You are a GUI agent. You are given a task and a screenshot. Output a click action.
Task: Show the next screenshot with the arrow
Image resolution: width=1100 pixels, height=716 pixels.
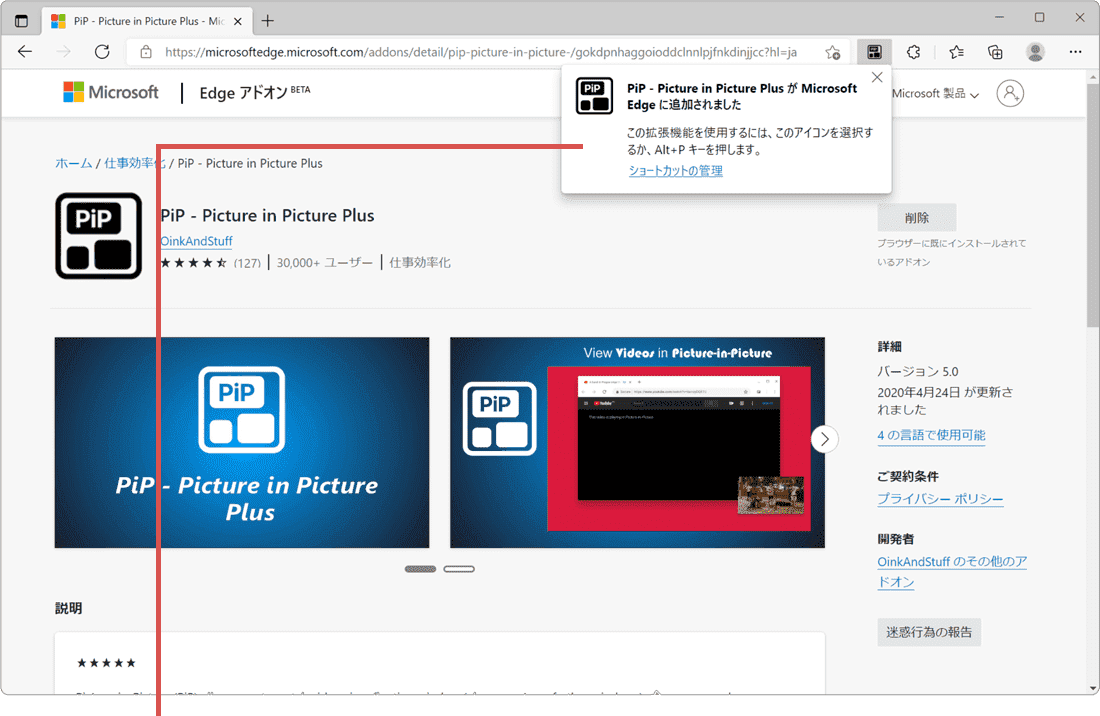click(824, 439)
